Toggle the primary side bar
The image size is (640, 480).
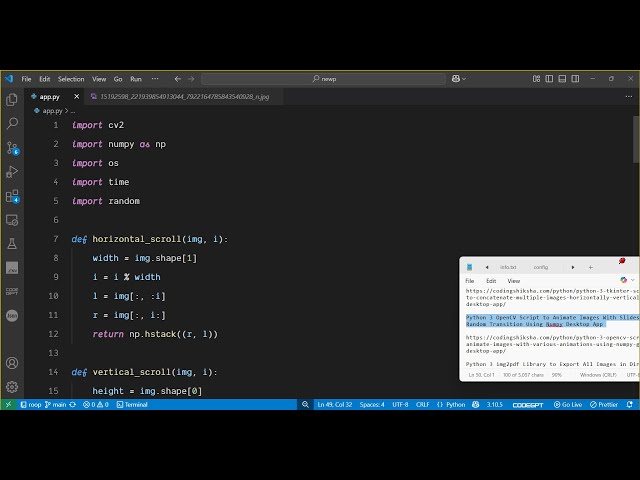[x=549, y=79]
